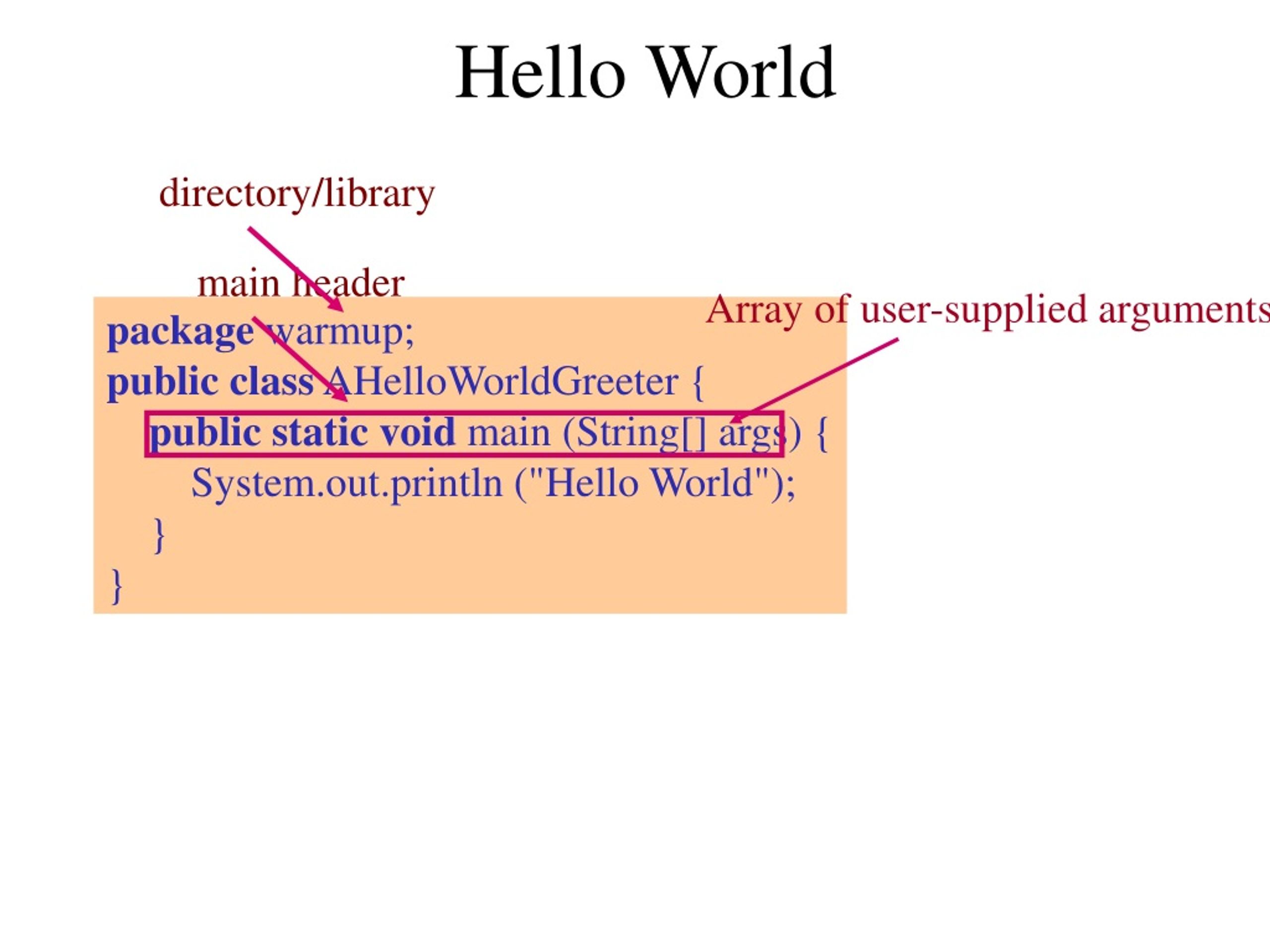Viewport: 1270px width, 952px height.
Task: Click the 'main' method name
Action: point(508,433)
